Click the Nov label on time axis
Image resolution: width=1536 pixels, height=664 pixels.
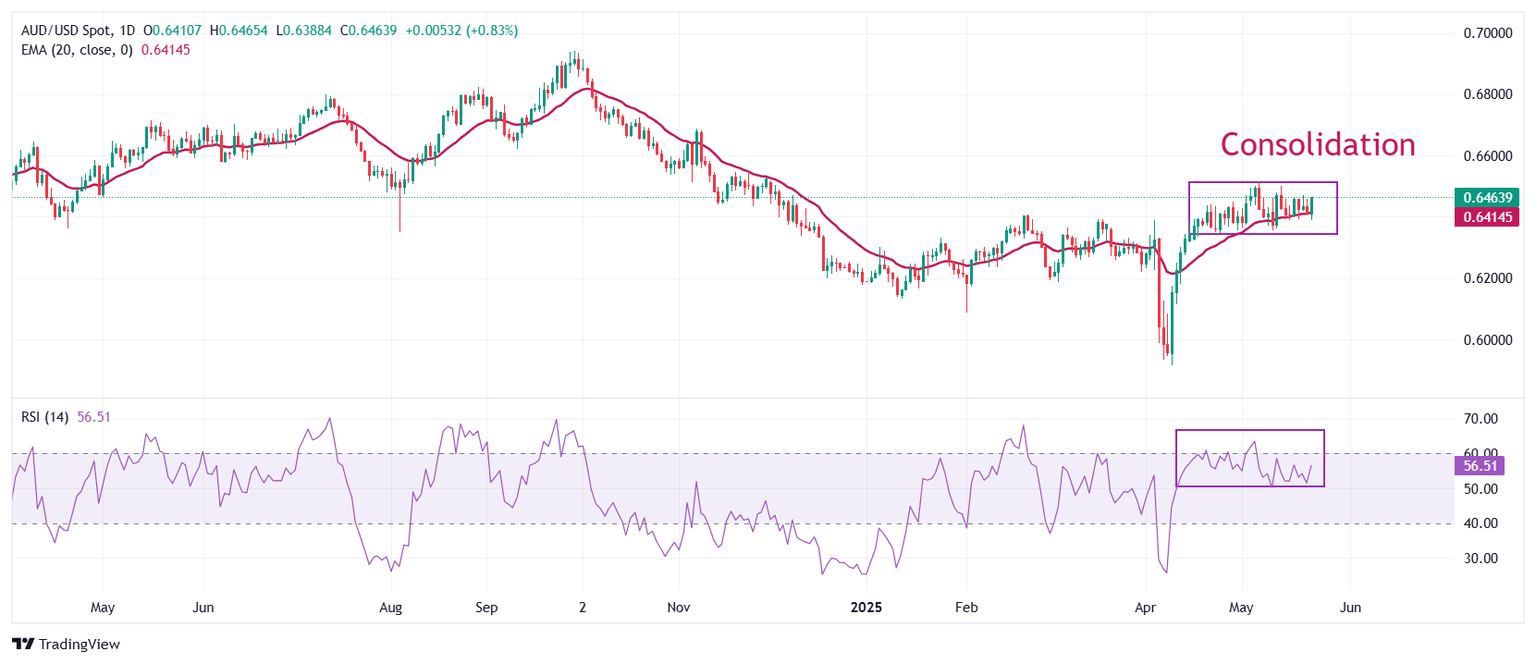[678, 607]
